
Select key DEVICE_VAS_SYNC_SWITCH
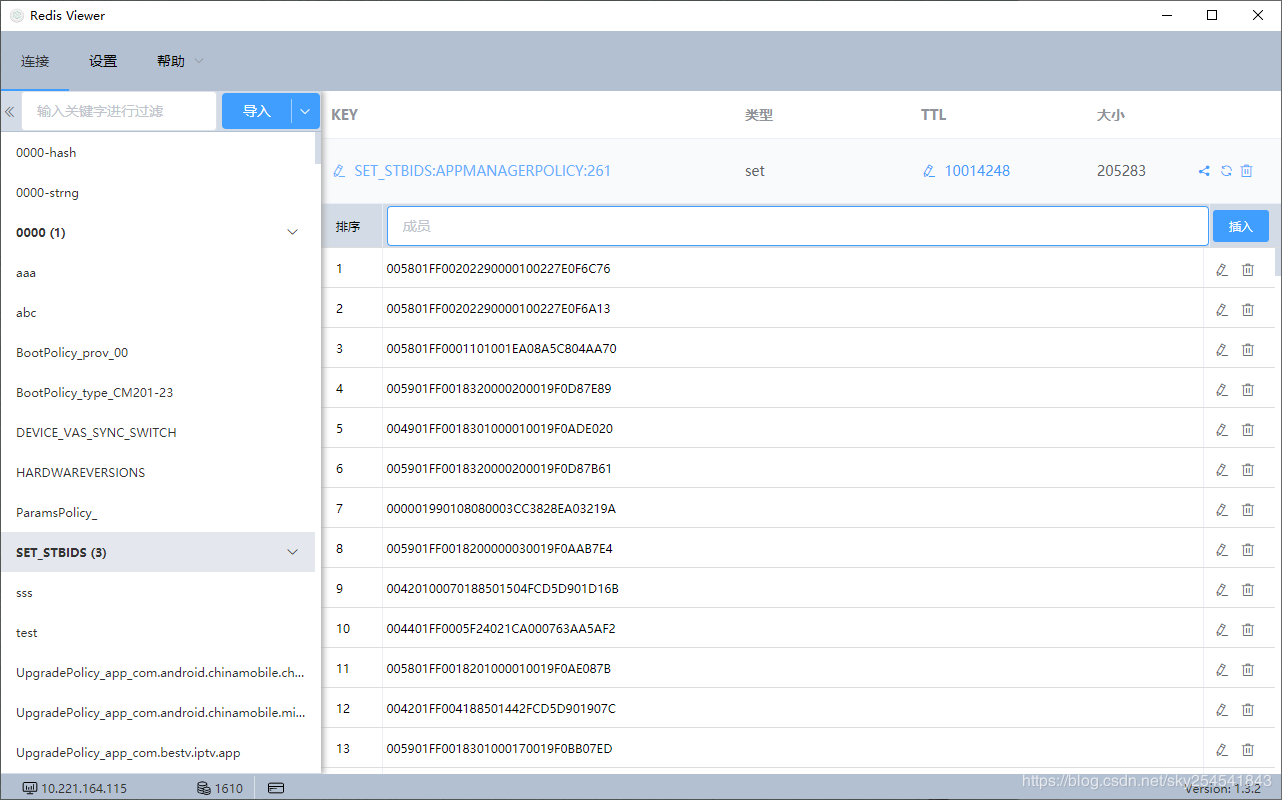click(158, 432)
